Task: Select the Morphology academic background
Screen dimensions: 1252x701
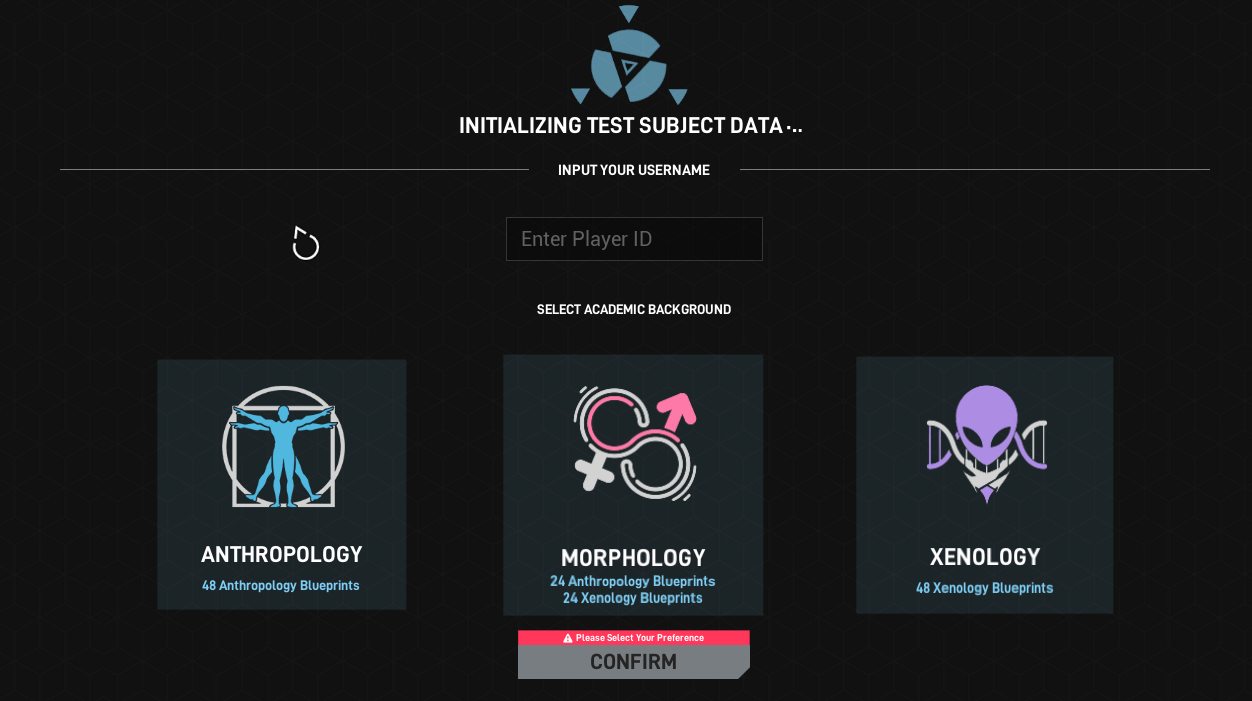Action: [633, 484]
